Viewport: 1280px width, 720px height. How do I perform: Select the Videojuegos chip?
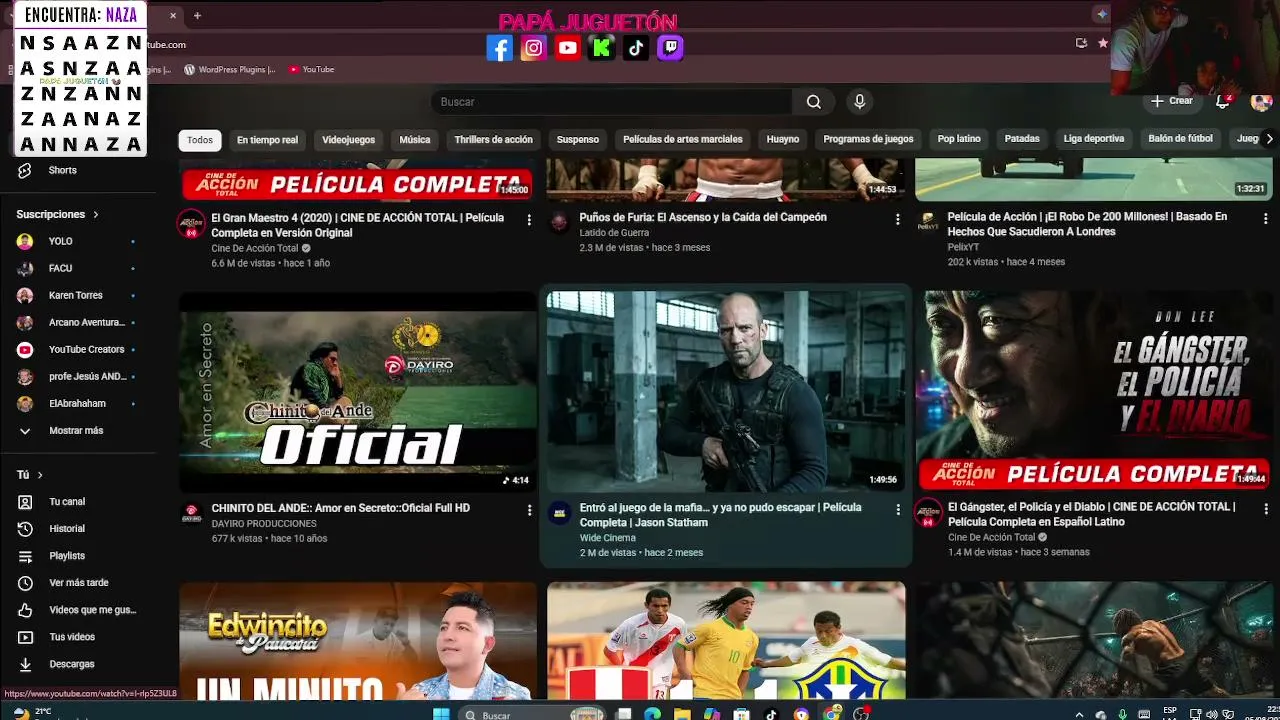pyautogui.click(x=348, y=140)
